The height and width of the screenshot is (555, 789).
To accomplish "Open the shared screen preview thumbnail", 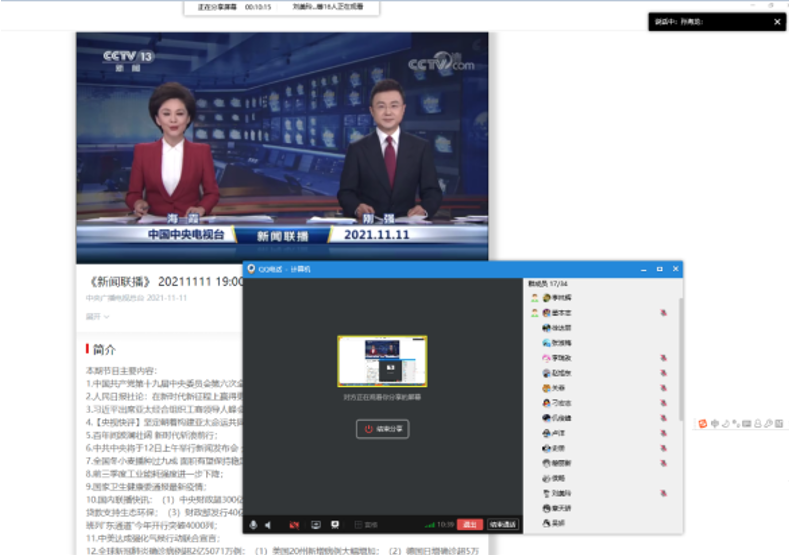I will [x=382, y=361].
